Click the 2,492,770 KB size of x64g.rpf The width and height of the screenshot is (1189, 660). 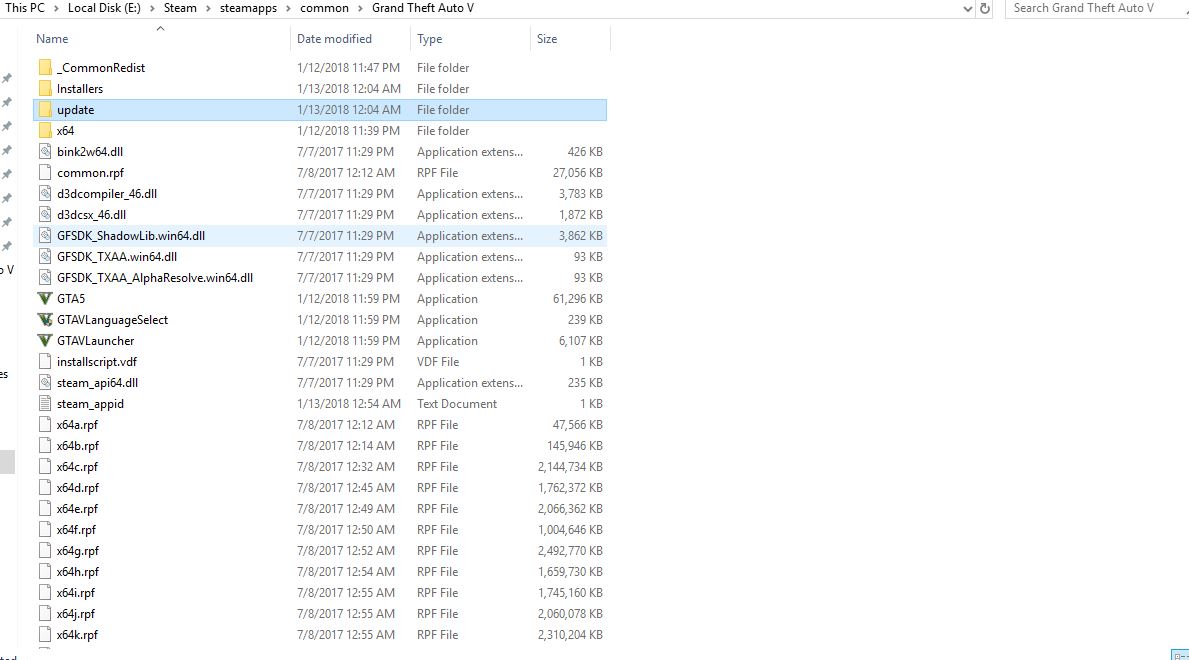570,551
